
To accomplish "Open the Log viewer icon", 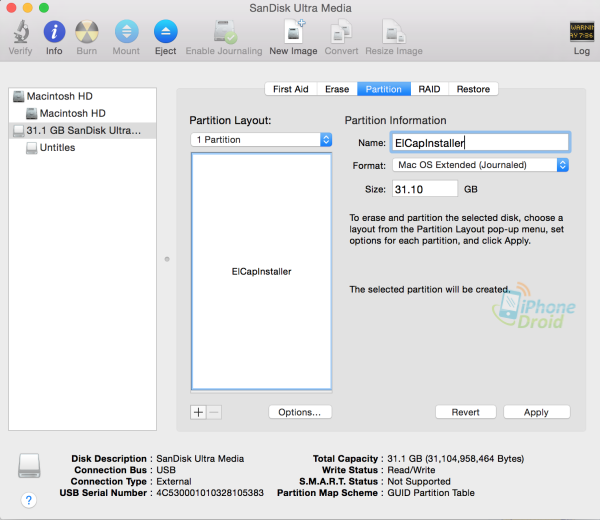I will [581, 33].
